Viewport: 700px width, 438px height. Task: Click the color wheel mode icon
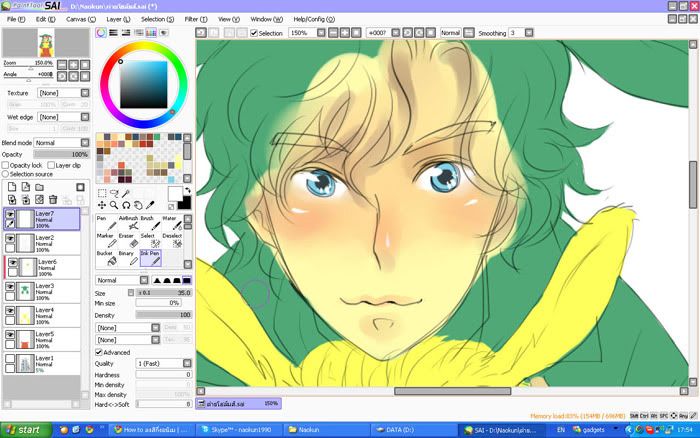tap(102, 33)
